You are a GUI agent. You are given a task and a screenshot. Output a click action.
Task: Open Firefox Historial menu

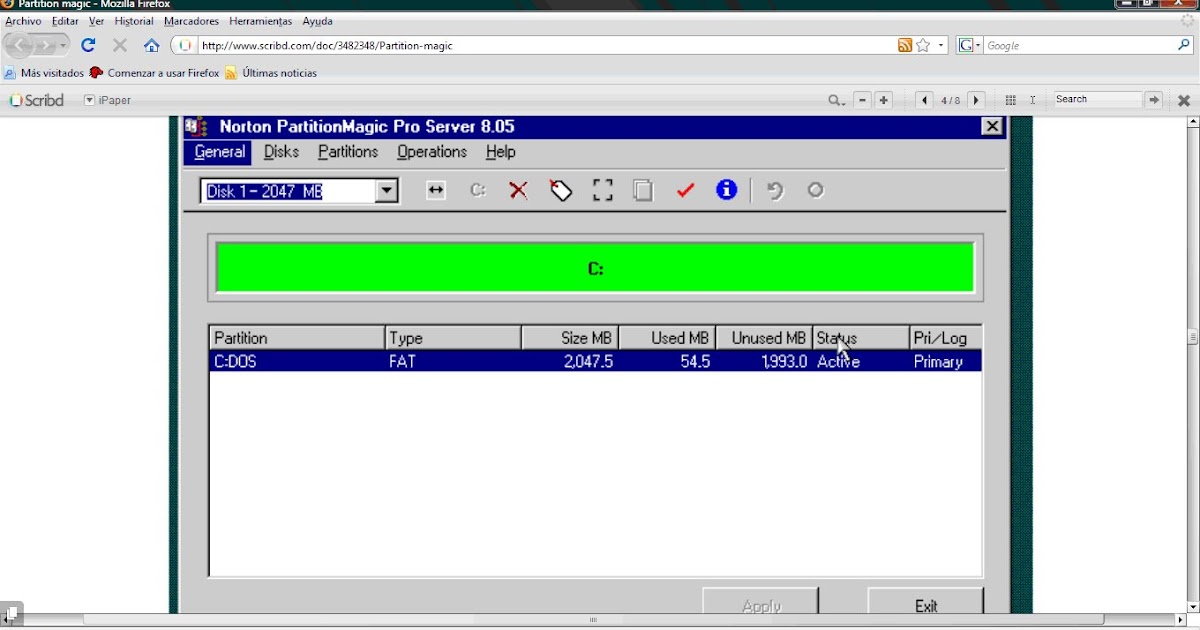click(x=134, y=21)
